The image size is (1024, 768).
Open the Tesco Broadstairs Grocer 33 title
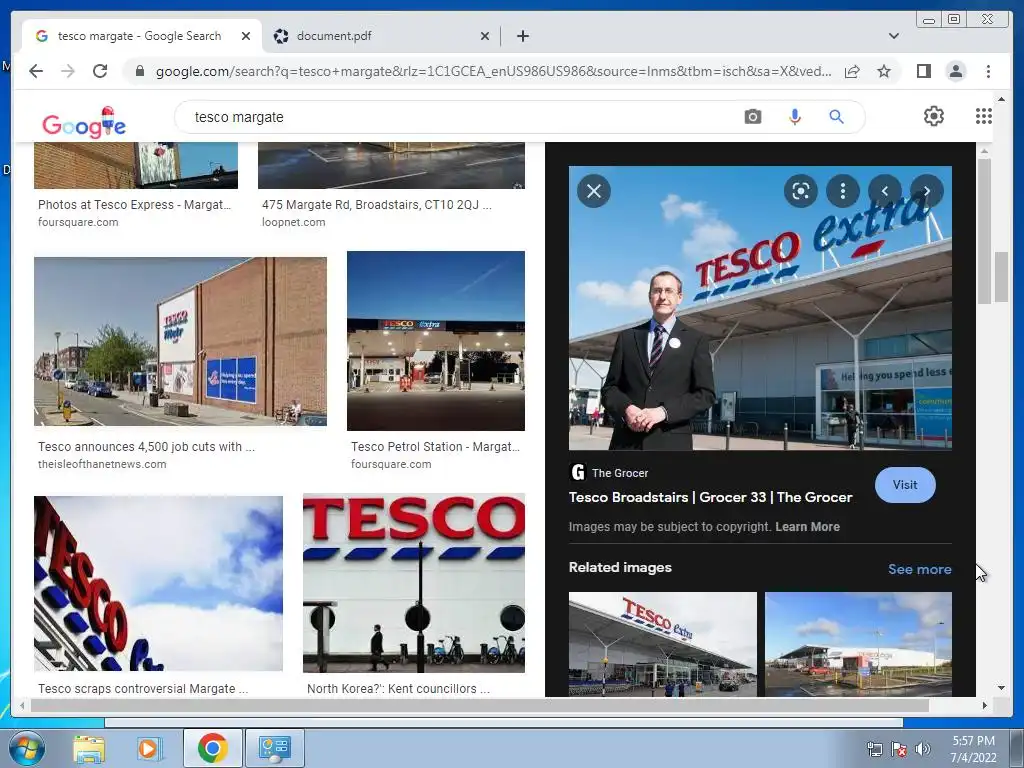coord(710,497)
